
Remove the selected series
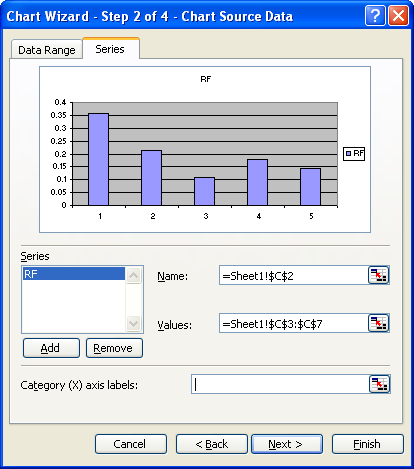coord(114,348)
